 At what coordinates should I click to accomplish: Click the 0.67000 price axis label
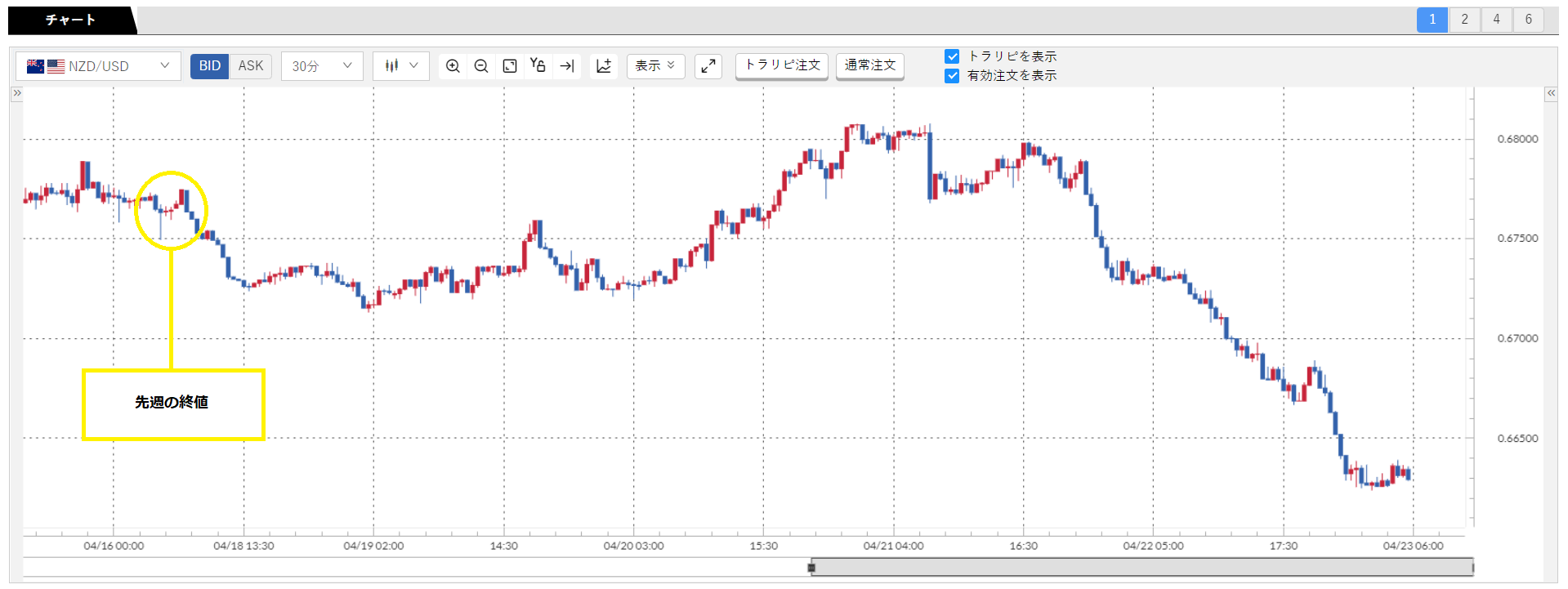coord(1517,338)
